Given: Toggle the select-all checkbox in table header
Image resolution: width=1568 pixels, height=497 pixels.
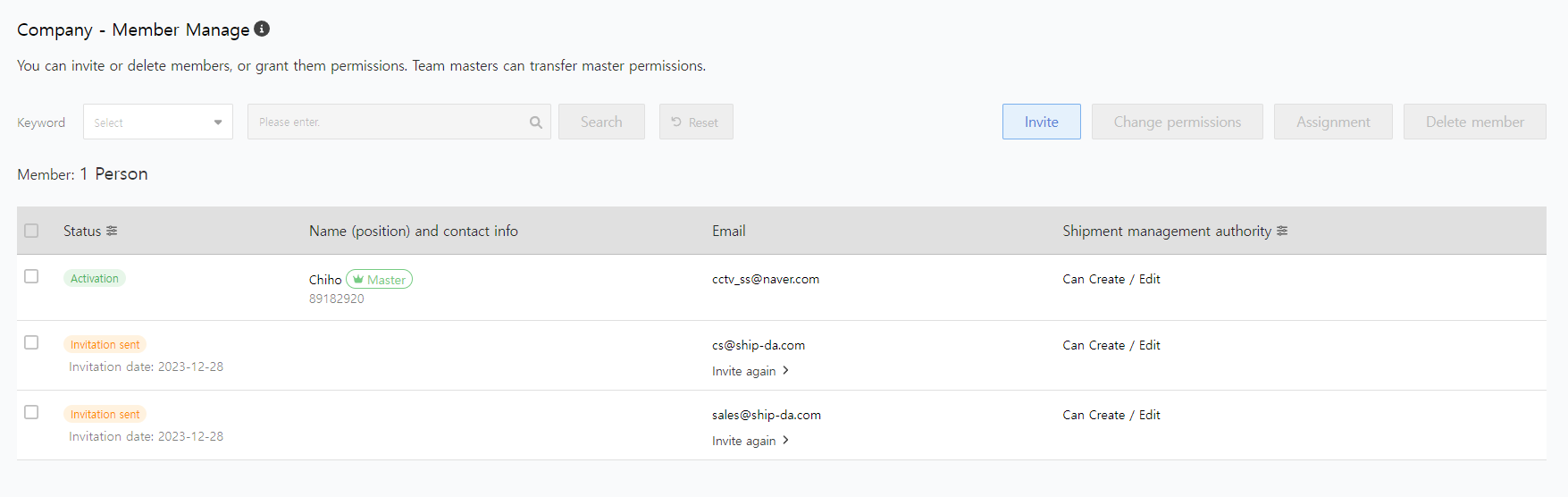Looking at the screenshot, I should point(31,231).
